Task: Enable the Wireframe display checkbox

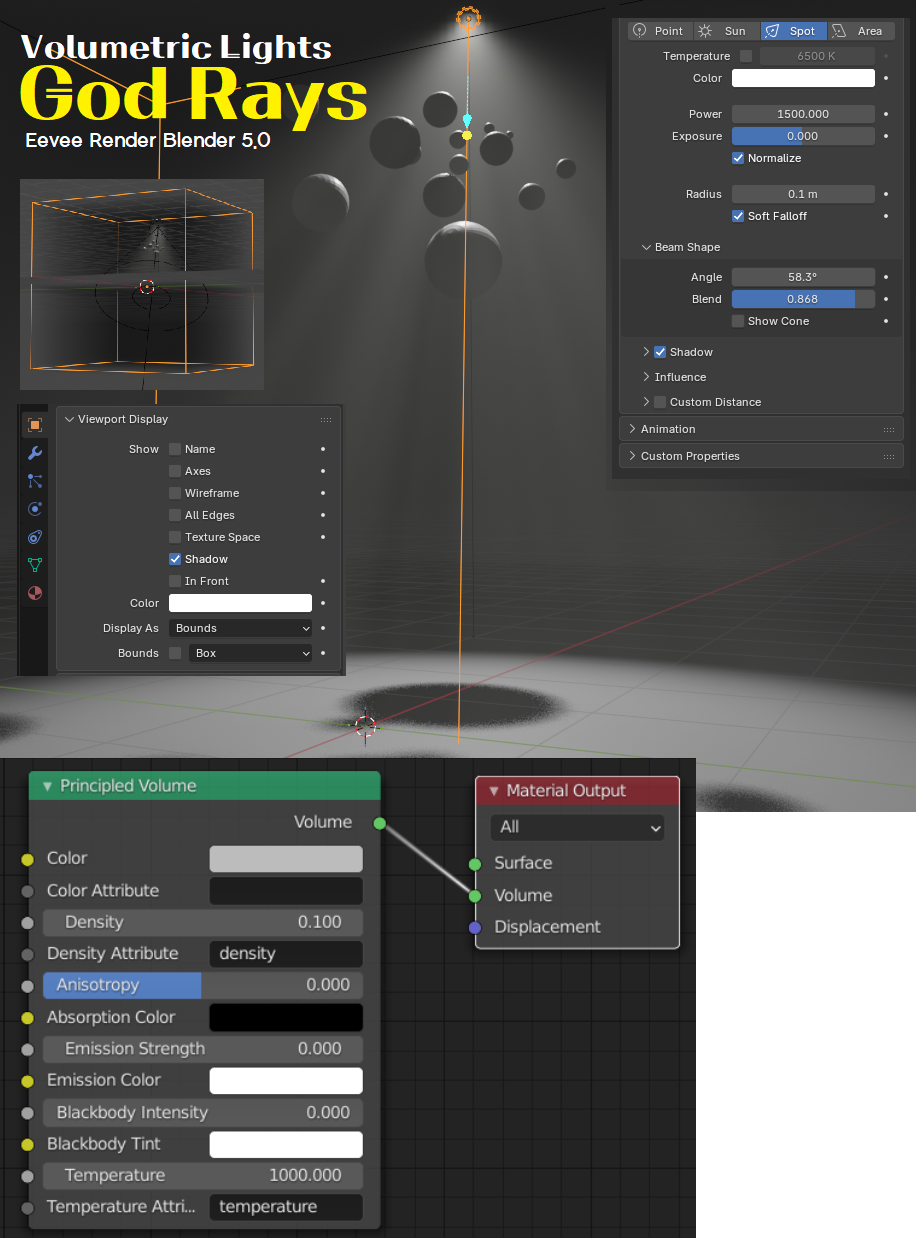Action: (175, 493)
